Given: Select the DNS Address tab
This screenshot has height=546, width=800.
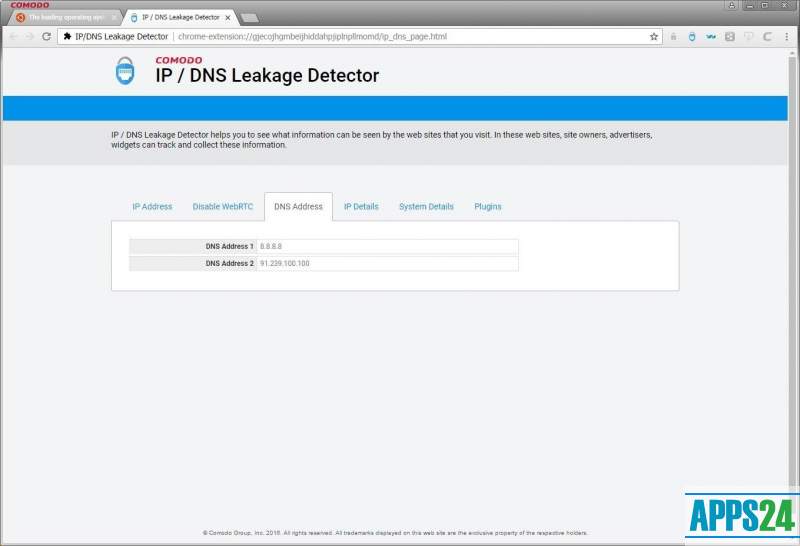Looking at the screenshot, I should coord(298,207).
